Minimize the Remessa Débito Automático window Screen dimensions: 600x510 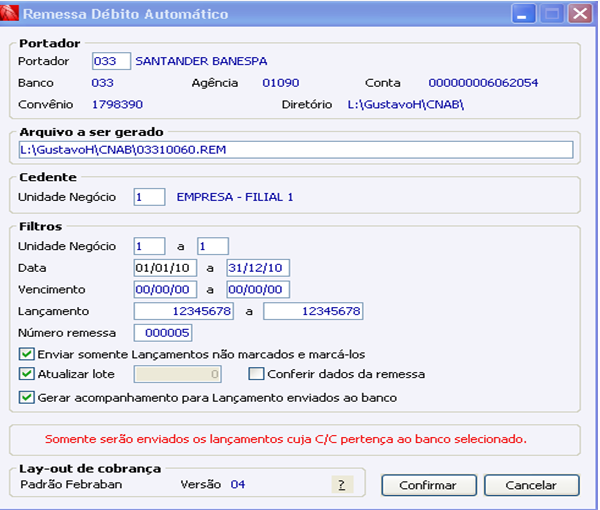click(523, 14)
